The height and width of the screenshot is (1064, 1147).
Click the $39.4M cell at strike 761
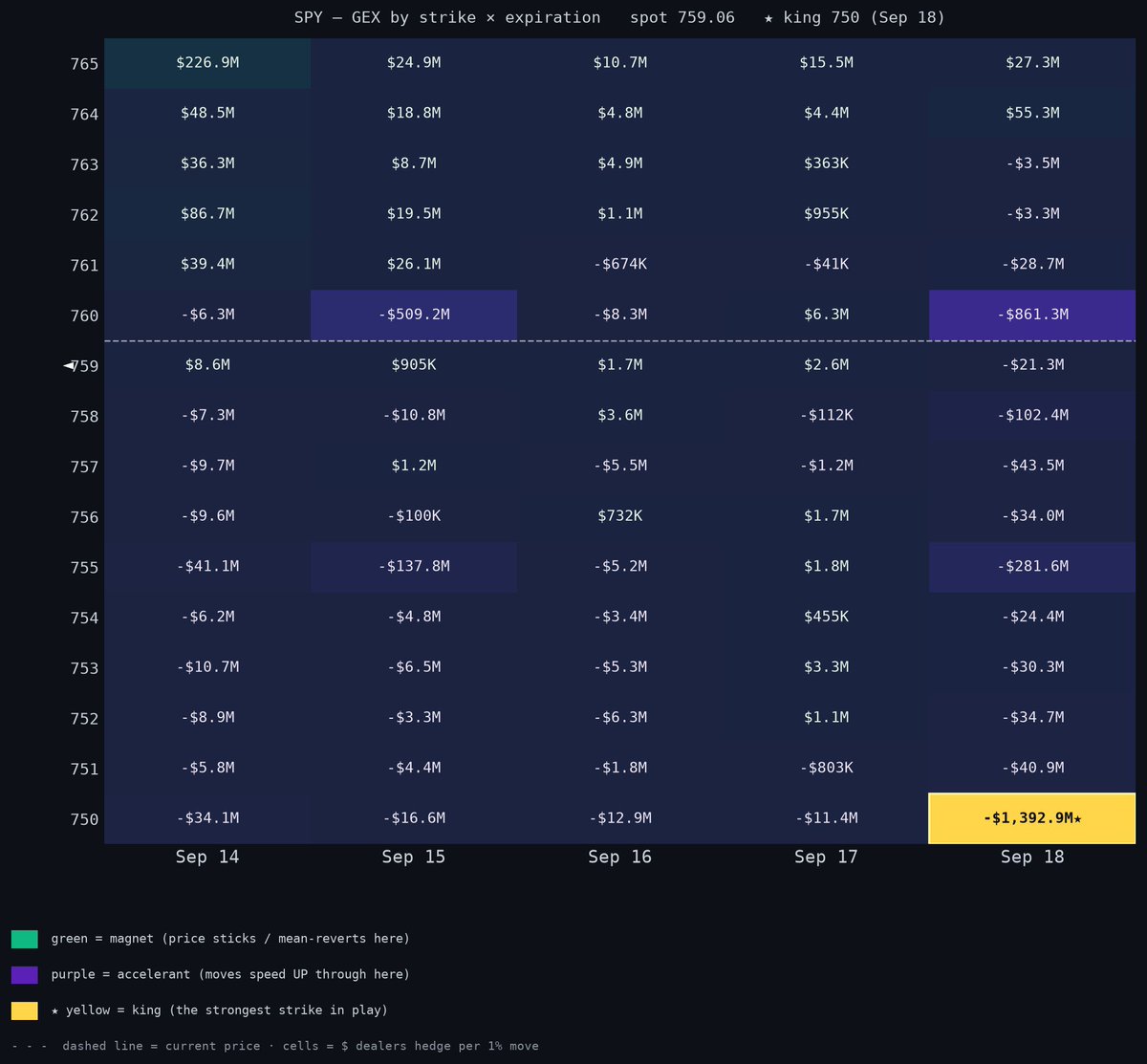(207, 265)
